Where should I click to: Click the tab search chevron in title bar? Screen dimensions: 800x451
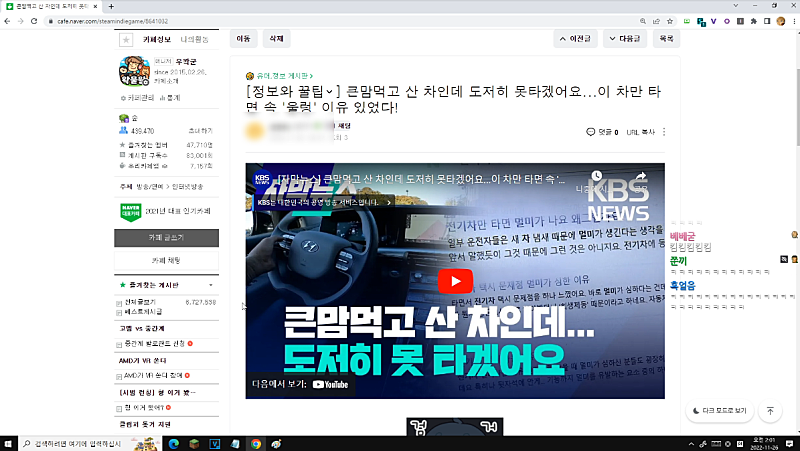pyautogui.click(x=735, y=6)
